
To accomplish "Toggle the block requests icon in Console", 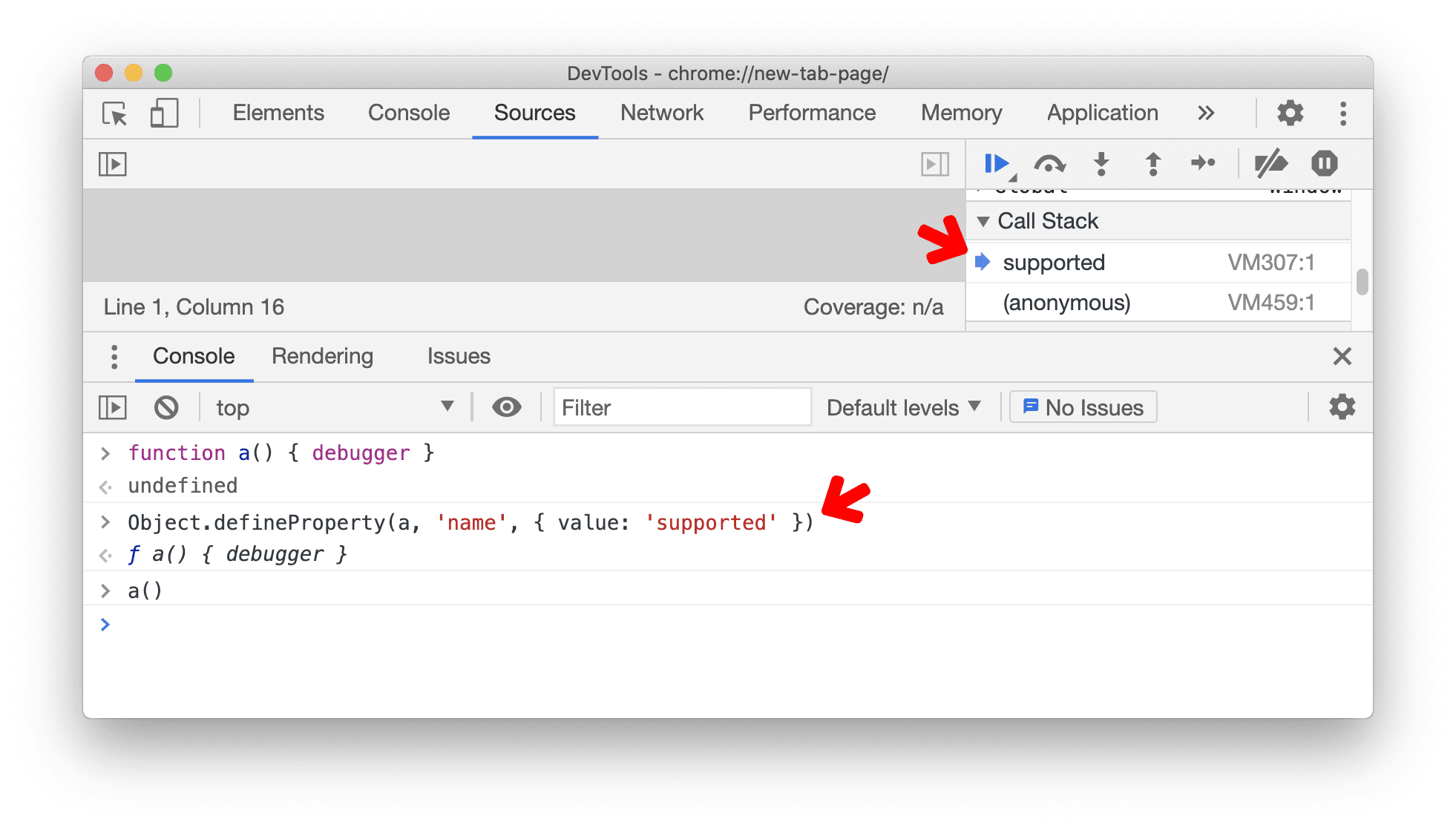I will 162,407.
